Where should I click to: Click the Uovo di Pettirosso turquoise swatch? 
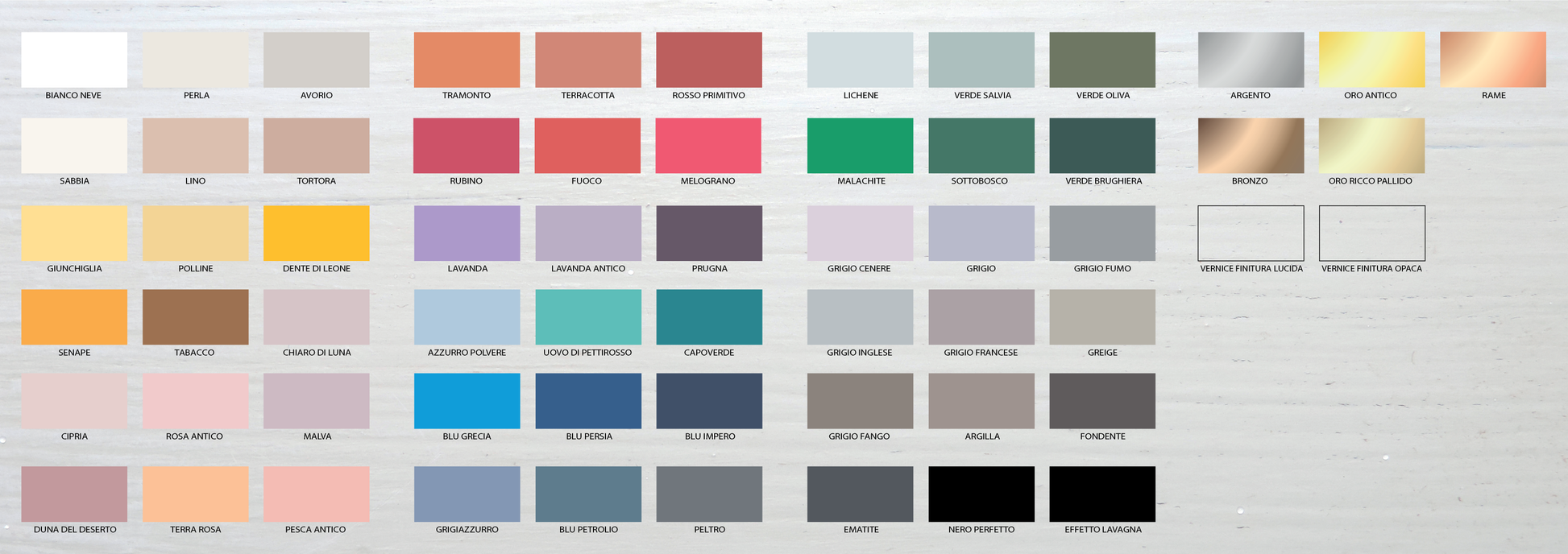click(588, 316)
